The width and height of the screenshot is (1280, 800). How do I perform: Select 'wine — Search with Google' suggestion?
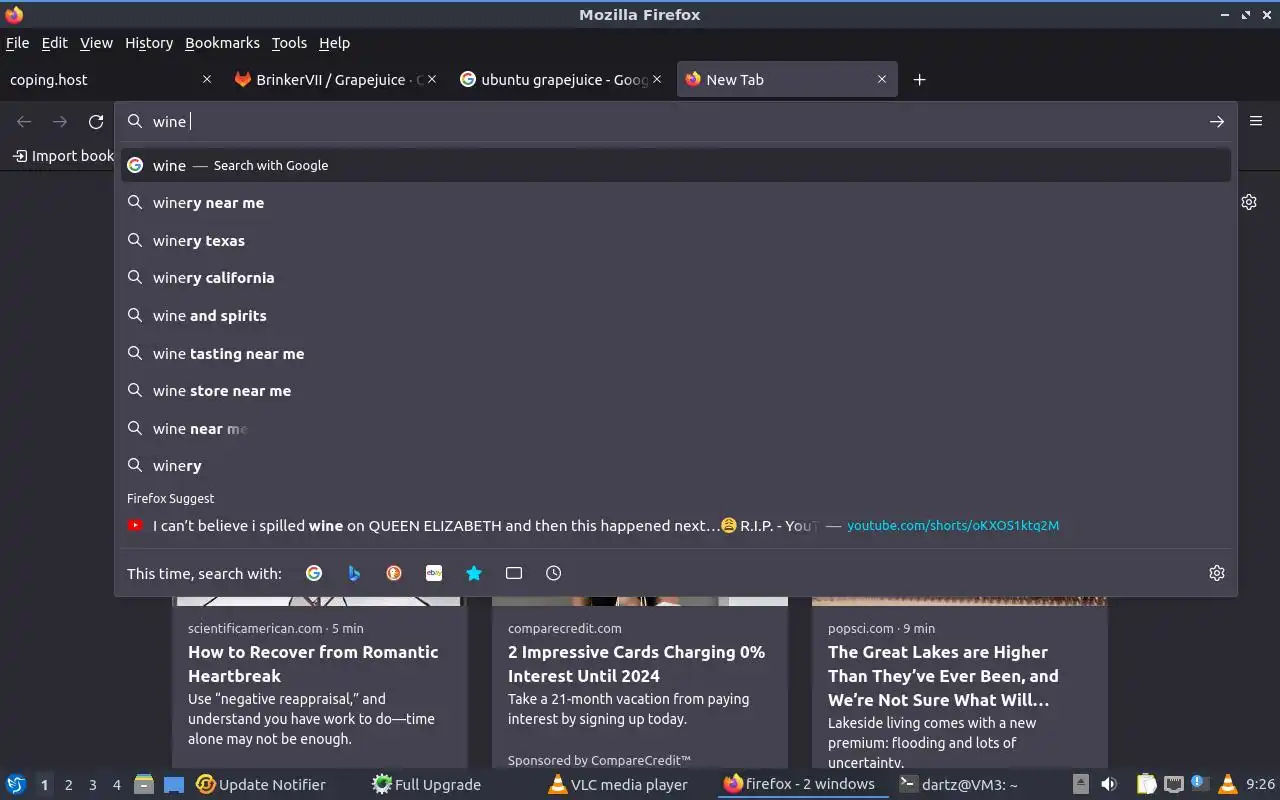click(676, 165)
